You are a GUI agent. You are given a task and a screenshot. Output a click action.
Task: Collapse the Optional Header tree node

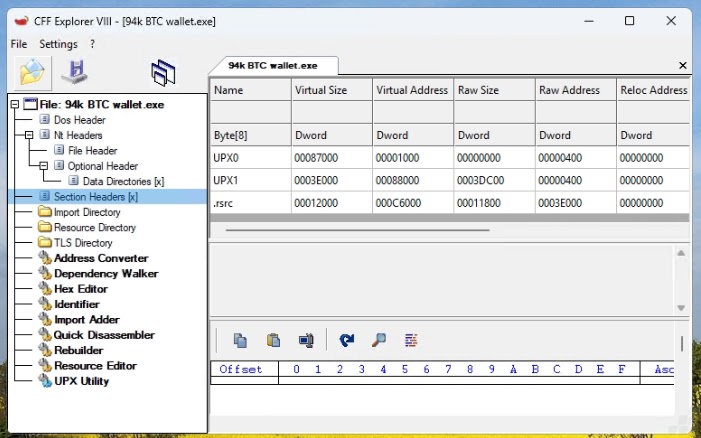click(44, 166)
